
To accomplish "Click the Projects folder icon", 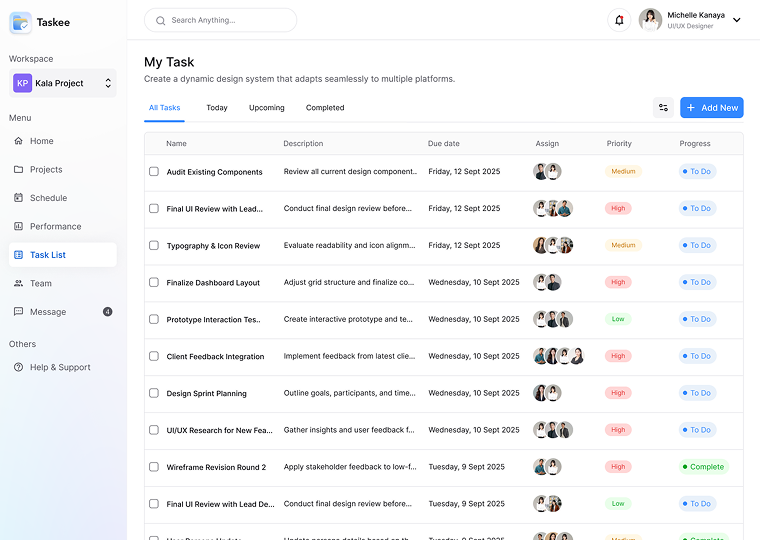I will (x=18, y=170).
